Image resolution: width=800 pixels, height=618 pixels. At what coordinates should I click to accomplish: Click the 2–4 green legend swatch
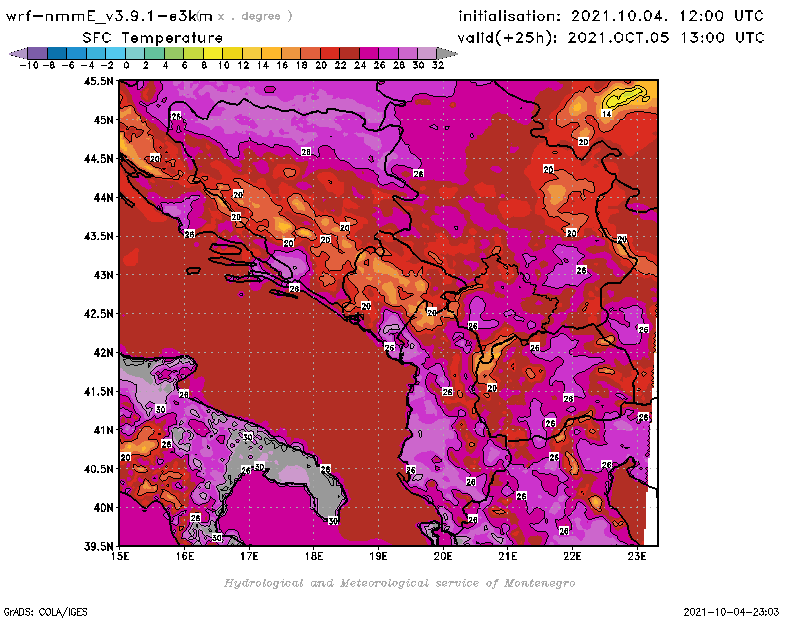(154, 53)
